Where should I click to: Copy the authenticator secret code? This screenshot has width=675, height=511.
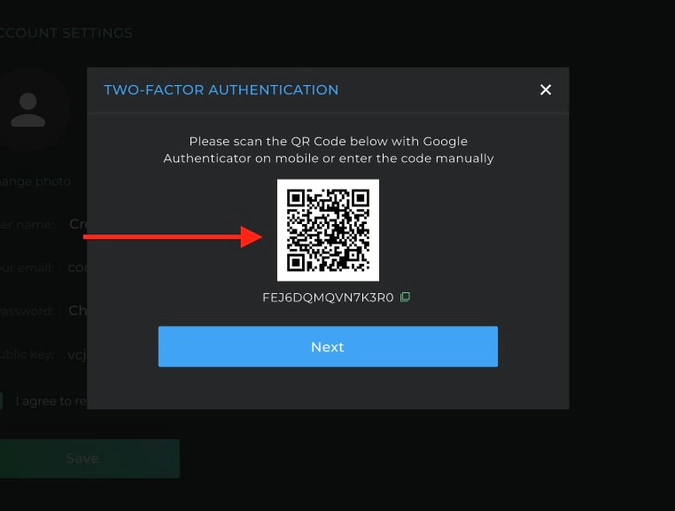[405, 297]
